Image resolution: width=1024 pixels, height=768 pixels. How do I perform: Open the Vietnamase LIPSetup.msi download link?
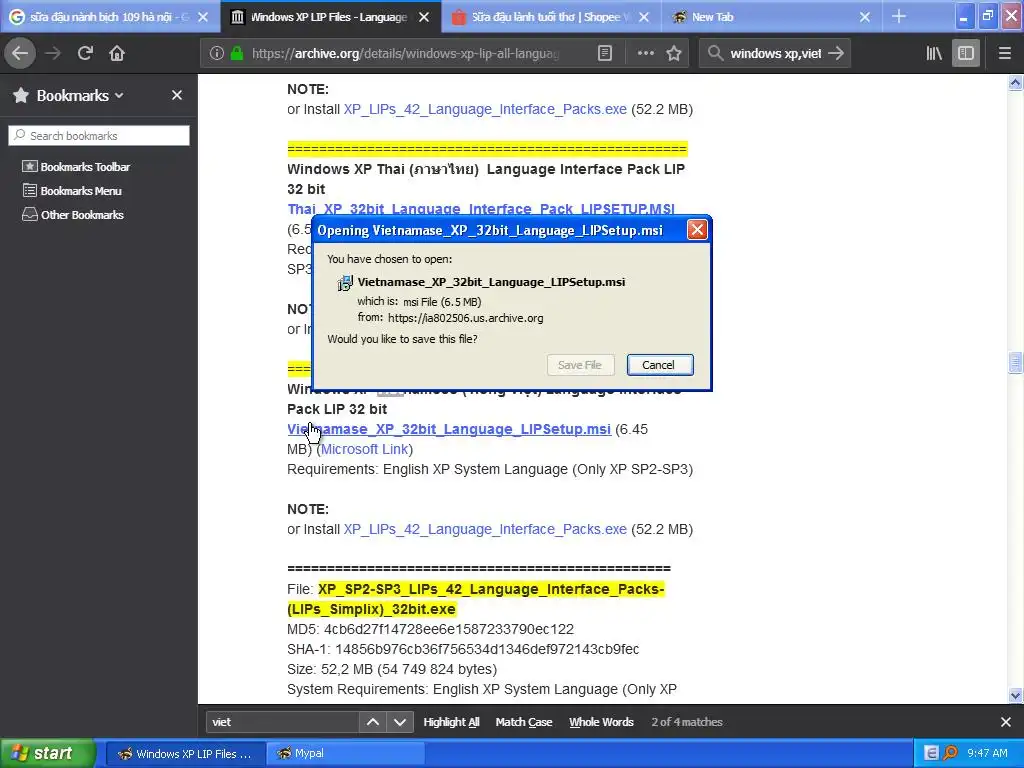tap(449, 429)
